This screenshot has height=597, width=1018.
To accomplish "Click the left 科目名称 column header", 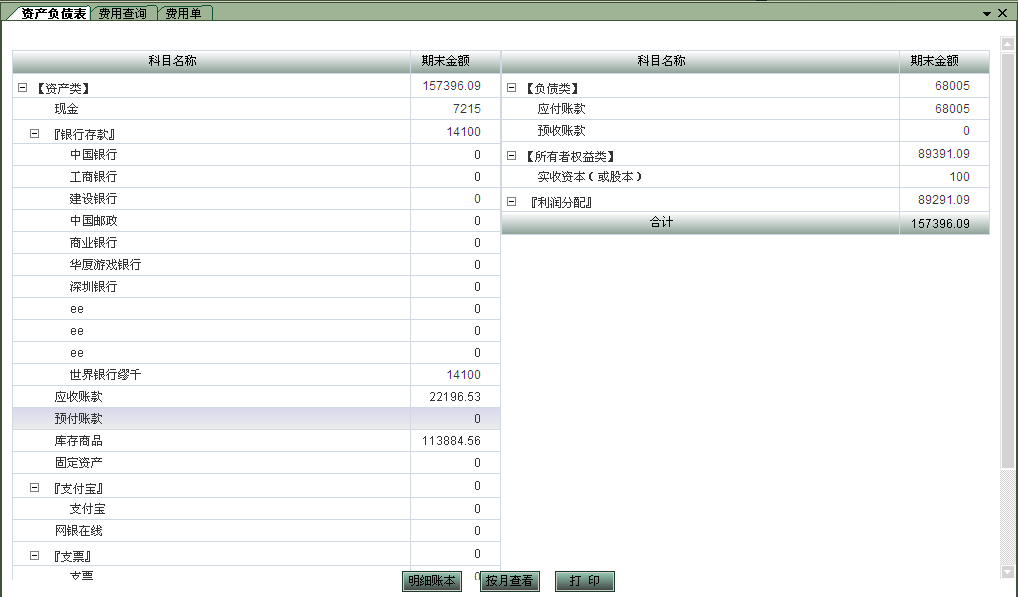I will (172, 61).
